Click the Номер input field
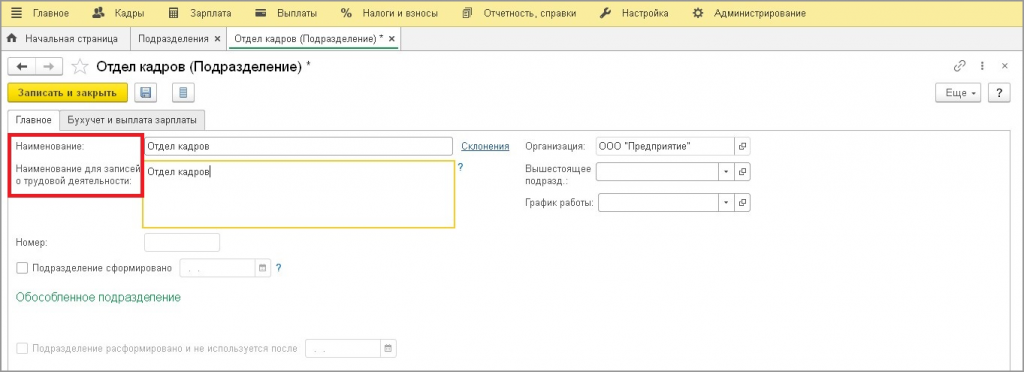Screen dimensions: 1024x372 [182, 242]
